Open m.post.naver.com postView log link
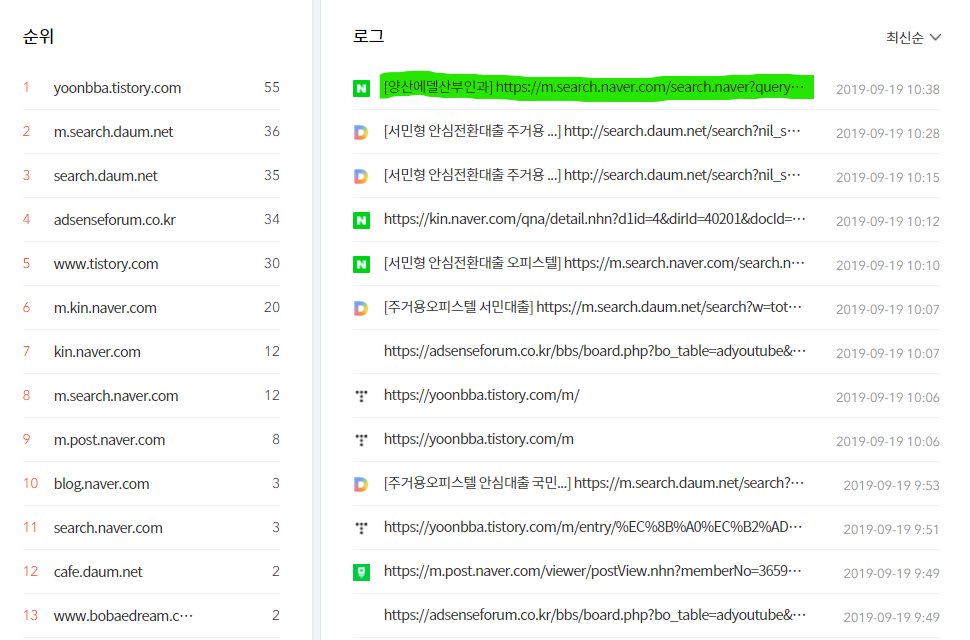Viewport: 970px width, 640px height. (593, 571)
